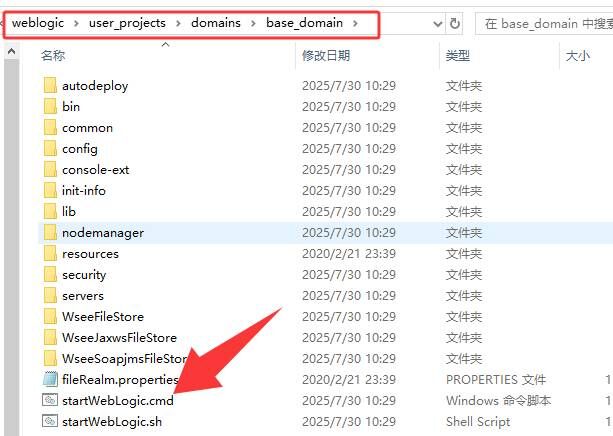The width and height of the screenshot is (613, 436).
Task: Go to weblogic in the breadcrumb path
Action: pyautogui.click(x=38, y=23)
